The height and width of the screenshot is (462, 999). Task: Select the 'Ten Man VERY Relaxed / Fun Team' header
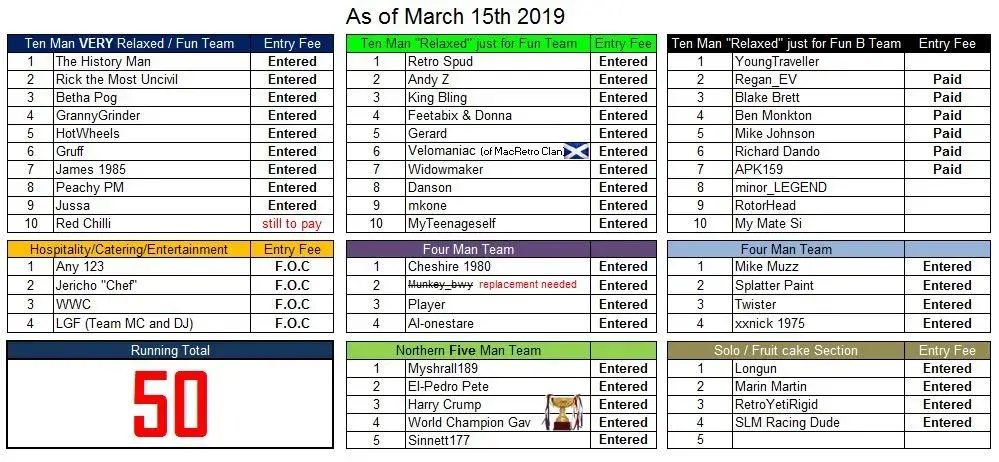pyautogui.click(x=129, y=44)
